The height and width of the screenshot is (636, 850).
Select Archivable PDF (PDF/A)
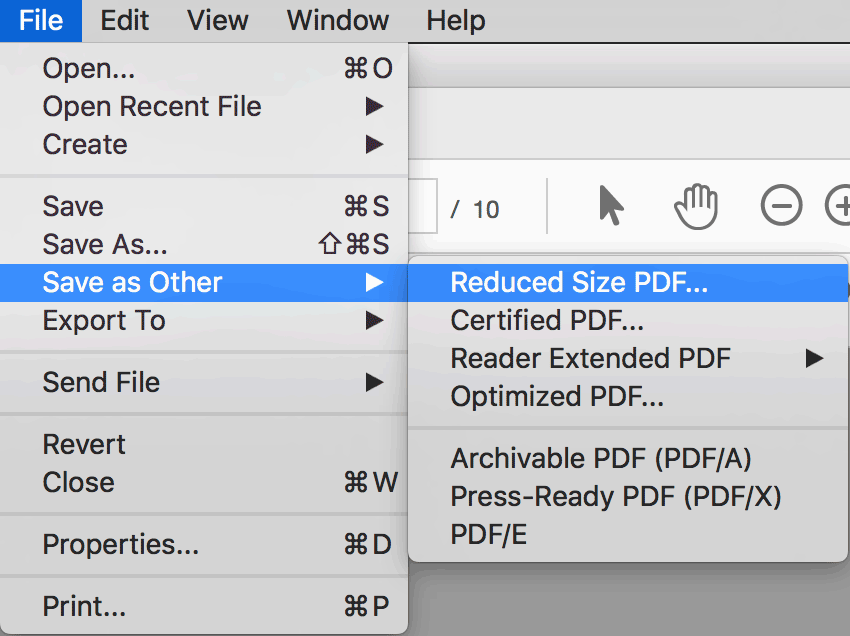click(628, 458)
